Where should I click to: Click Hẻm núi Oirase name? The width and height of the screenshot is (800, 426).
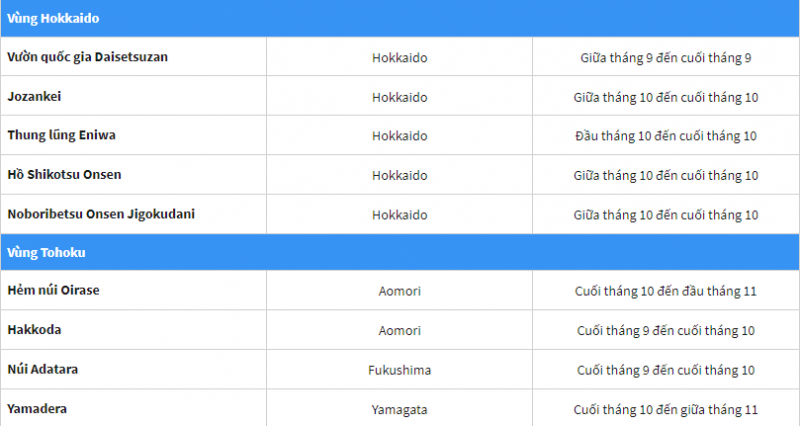click(x=53, y=290)
